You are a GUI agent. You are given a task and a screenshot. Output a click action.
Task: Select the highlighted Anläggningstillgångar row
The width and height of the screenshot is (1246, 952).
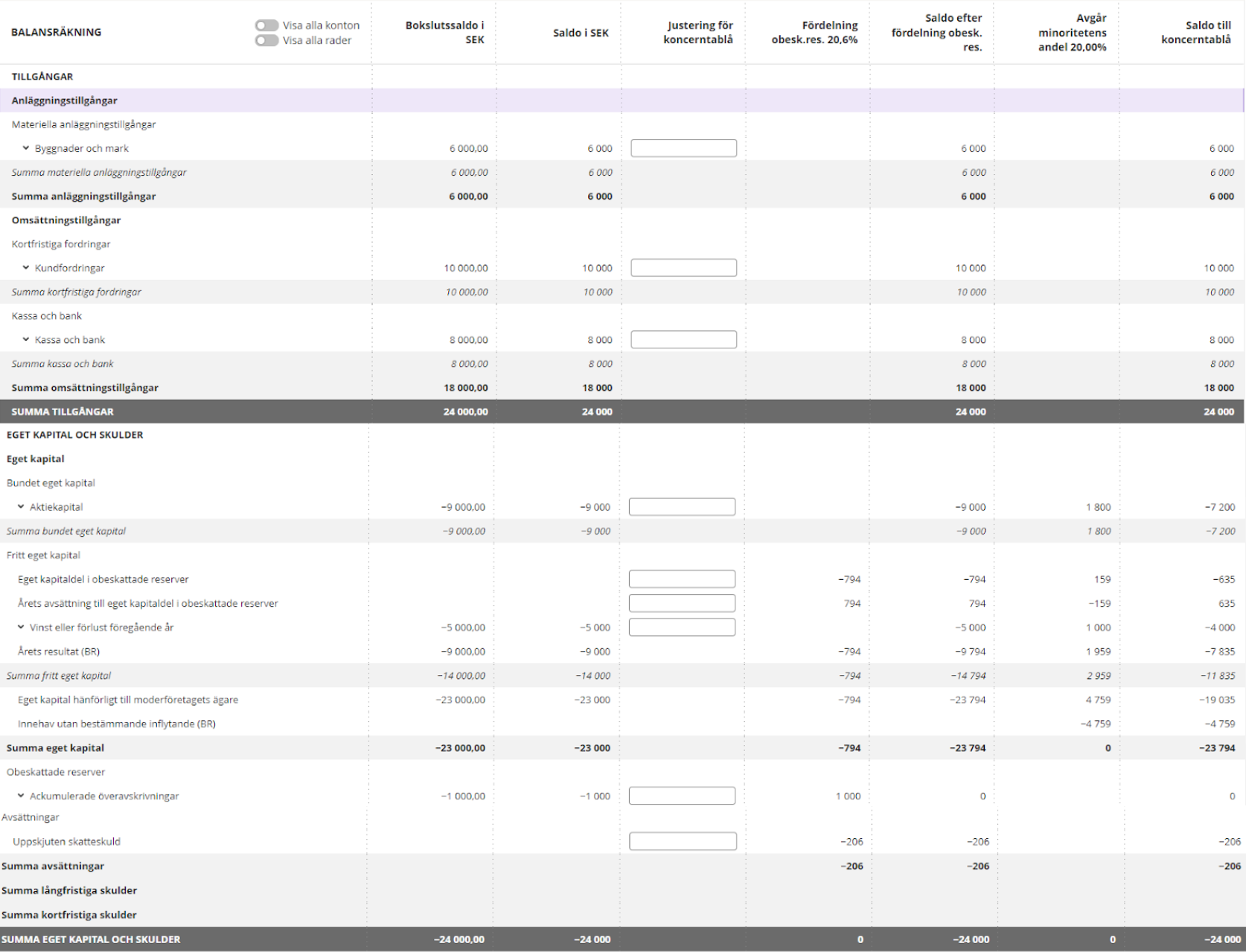tap(64, 100)
